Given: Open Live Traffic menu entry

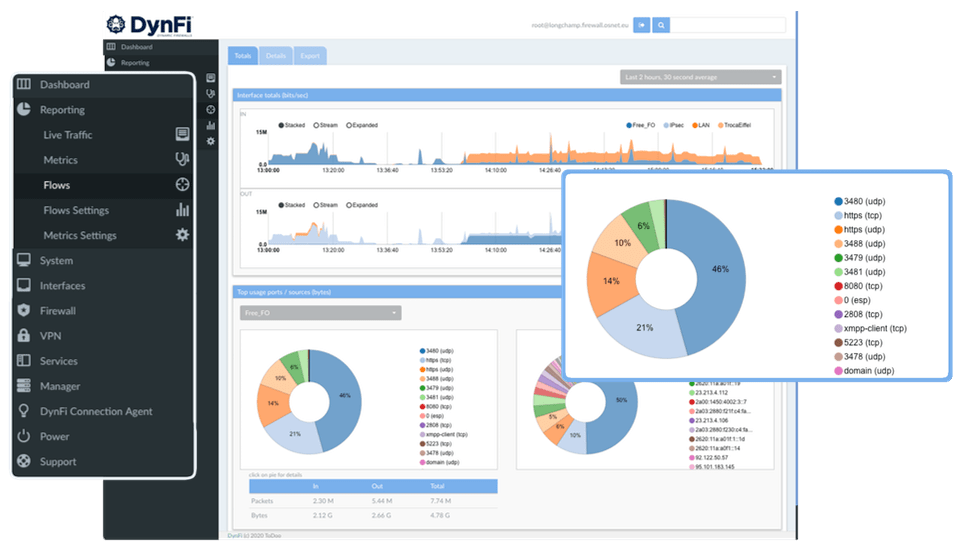Looking at the screenshot, I should click(67, 135).
